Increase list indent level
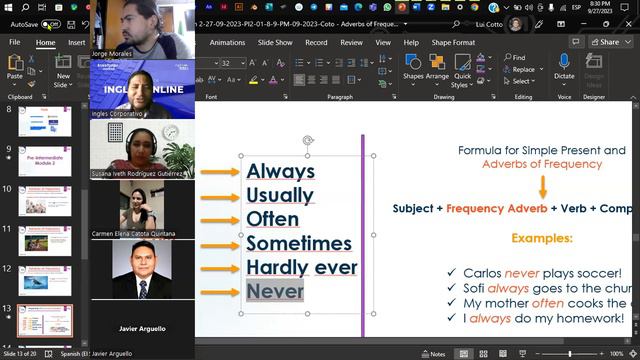Viewport: 640px width, 360px height. point(351,63)
